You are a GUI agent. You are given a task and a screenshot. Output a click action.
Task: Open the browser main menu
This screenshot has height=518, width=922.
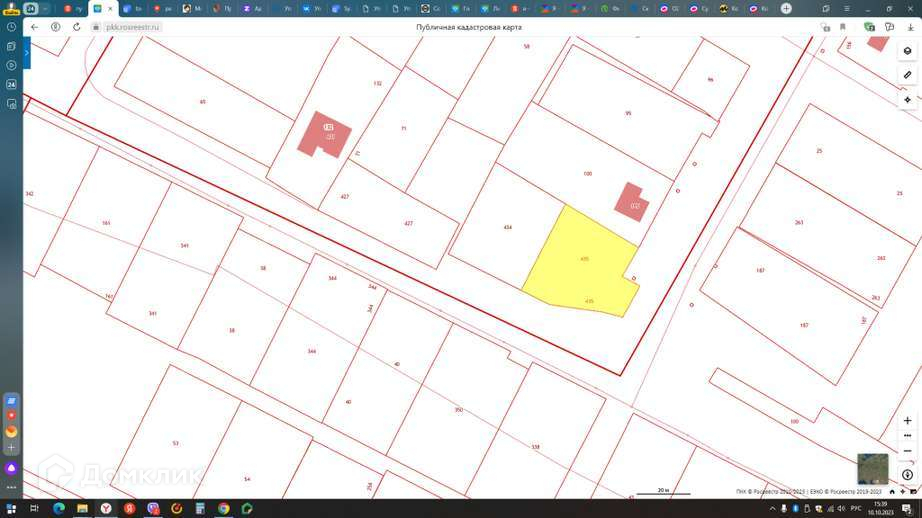coord(847,9)
